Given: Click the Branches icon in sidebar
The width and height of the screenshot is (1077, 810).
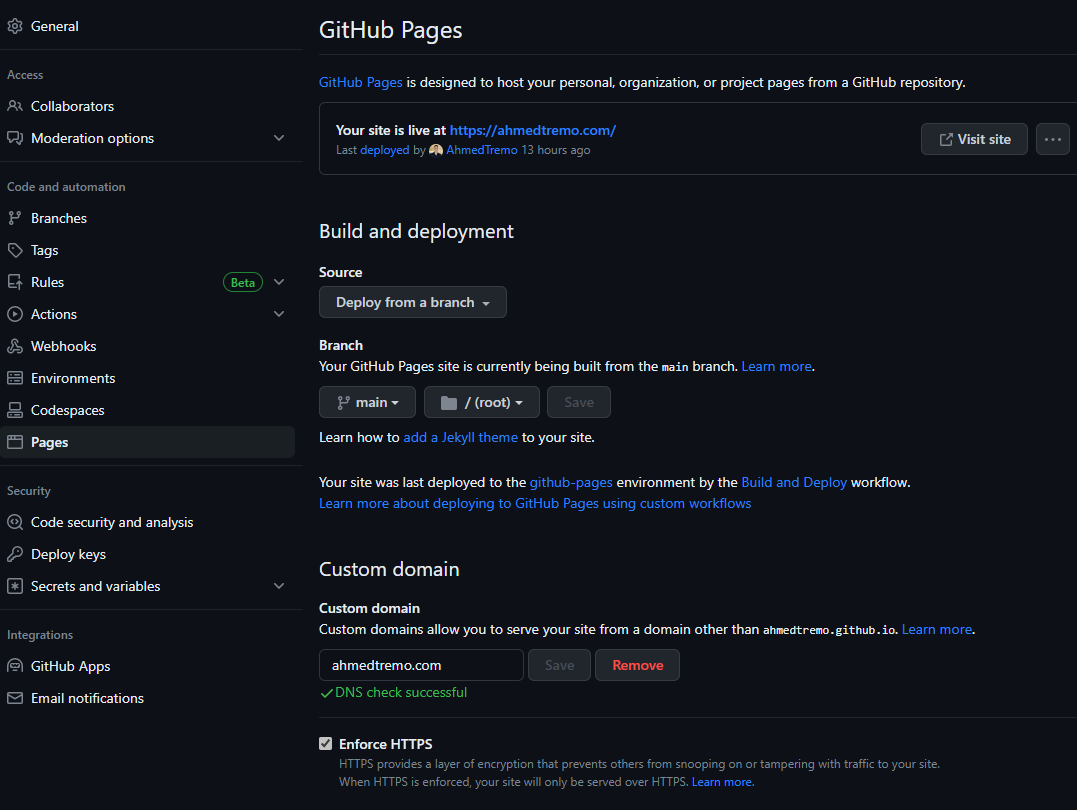Looking at the screenshot, I should (x=14, y=218).
